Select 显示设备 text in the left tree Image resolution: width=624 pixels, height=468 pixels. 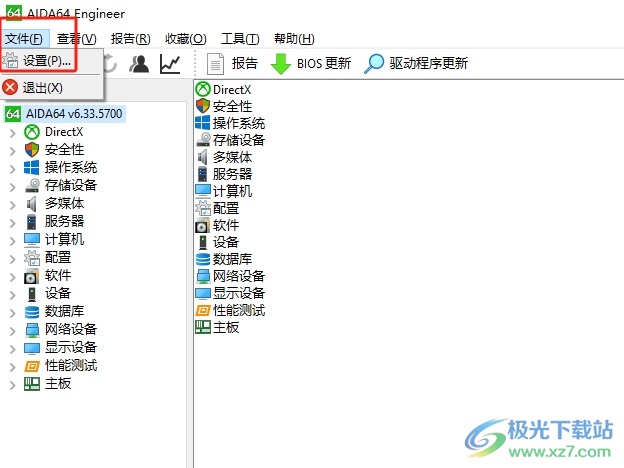coord(71,347)
